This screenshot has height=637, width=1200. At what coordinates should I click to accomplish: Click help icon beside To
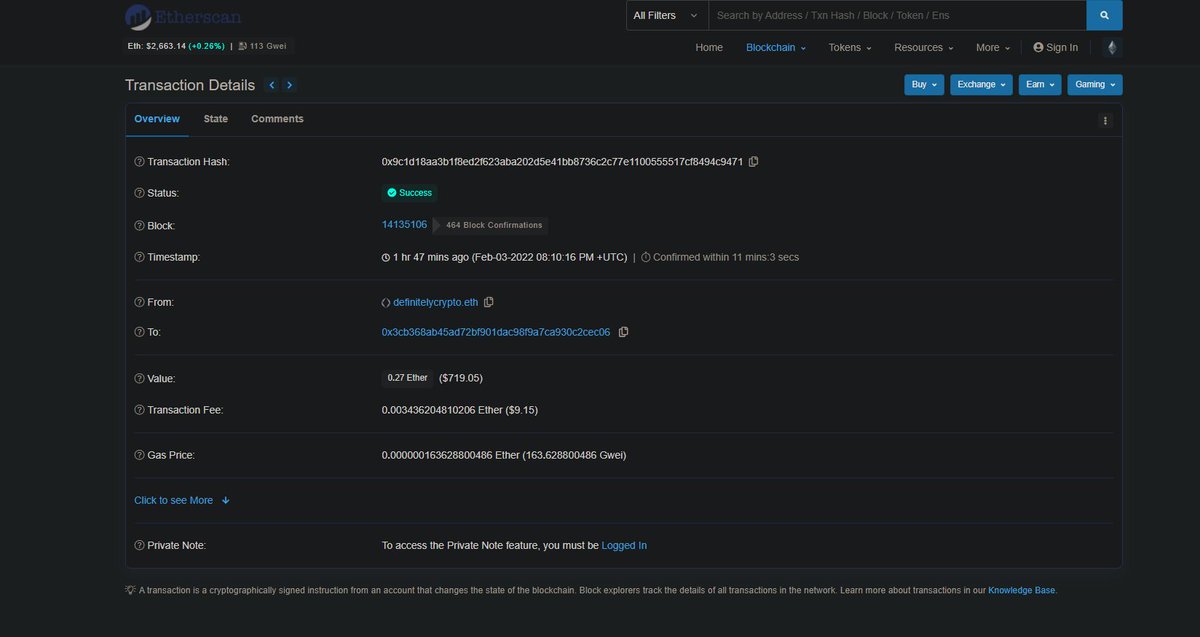139,332
